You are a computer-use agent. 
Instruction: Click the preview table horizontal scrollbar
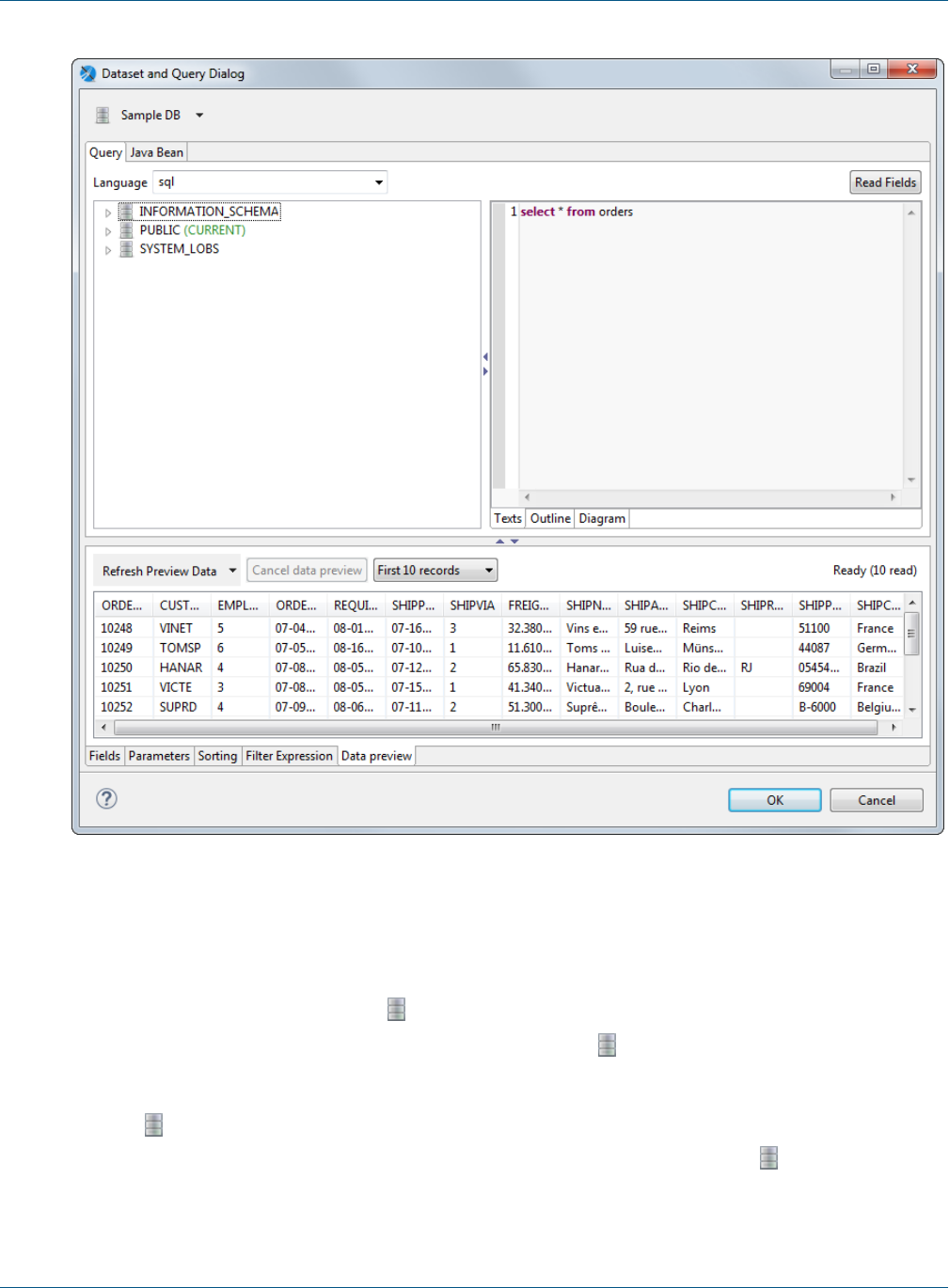pos(496,728)
